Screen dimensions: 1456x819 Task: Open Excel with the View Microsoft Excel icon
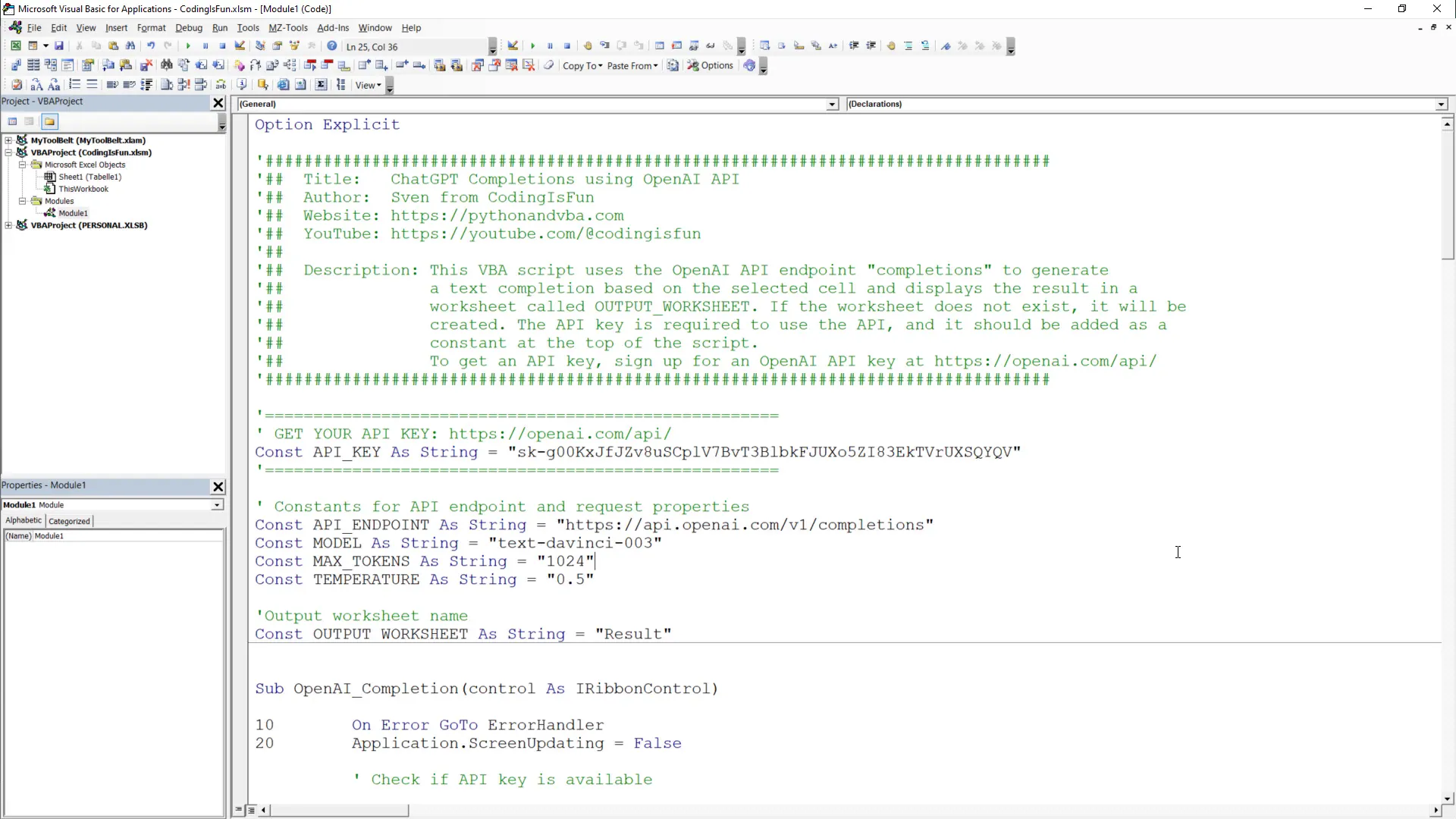click(15, 46)
